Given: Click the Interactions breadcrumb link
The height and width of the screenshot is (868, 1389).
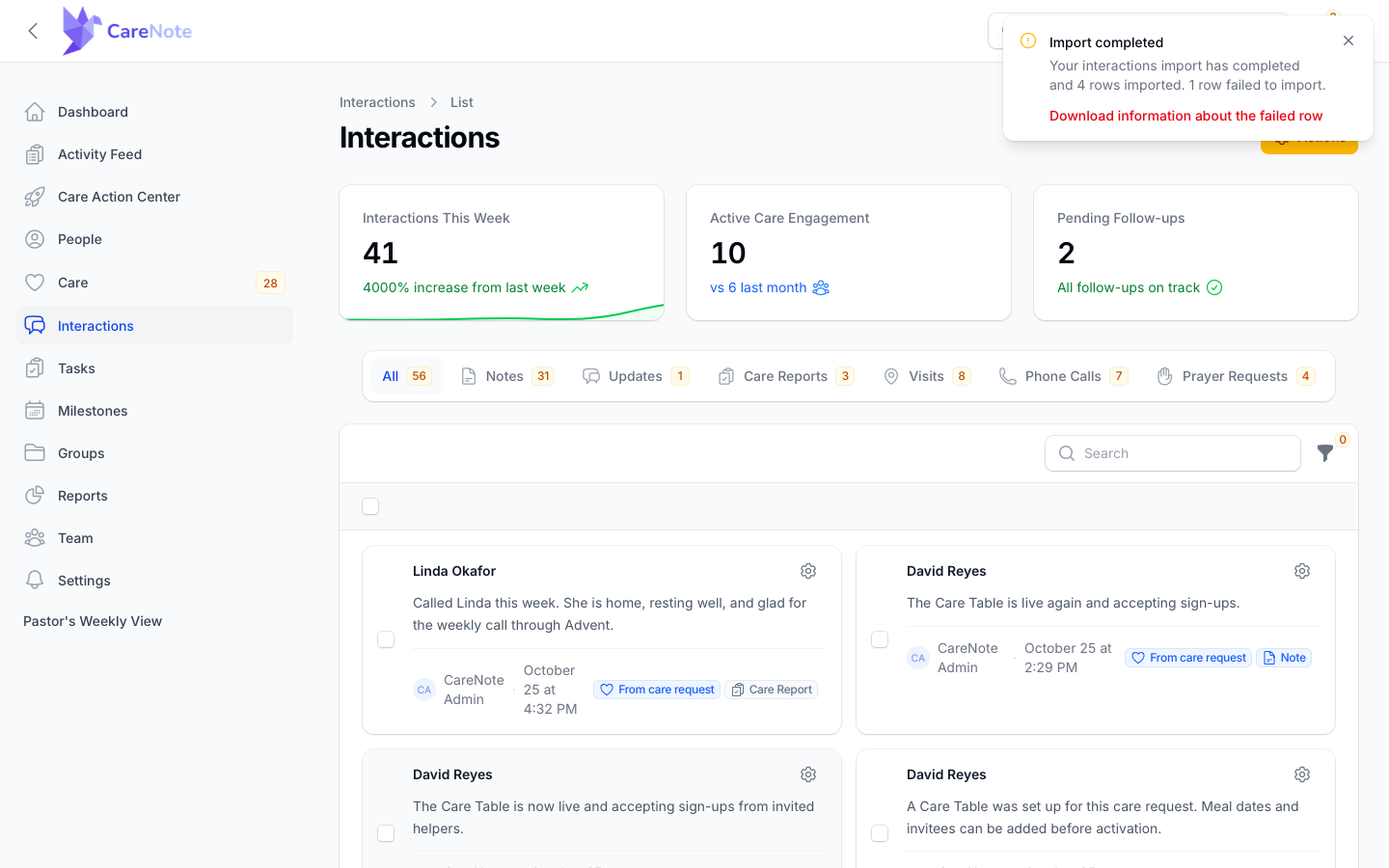Looking at the screenshot, I should click(377, 102).
